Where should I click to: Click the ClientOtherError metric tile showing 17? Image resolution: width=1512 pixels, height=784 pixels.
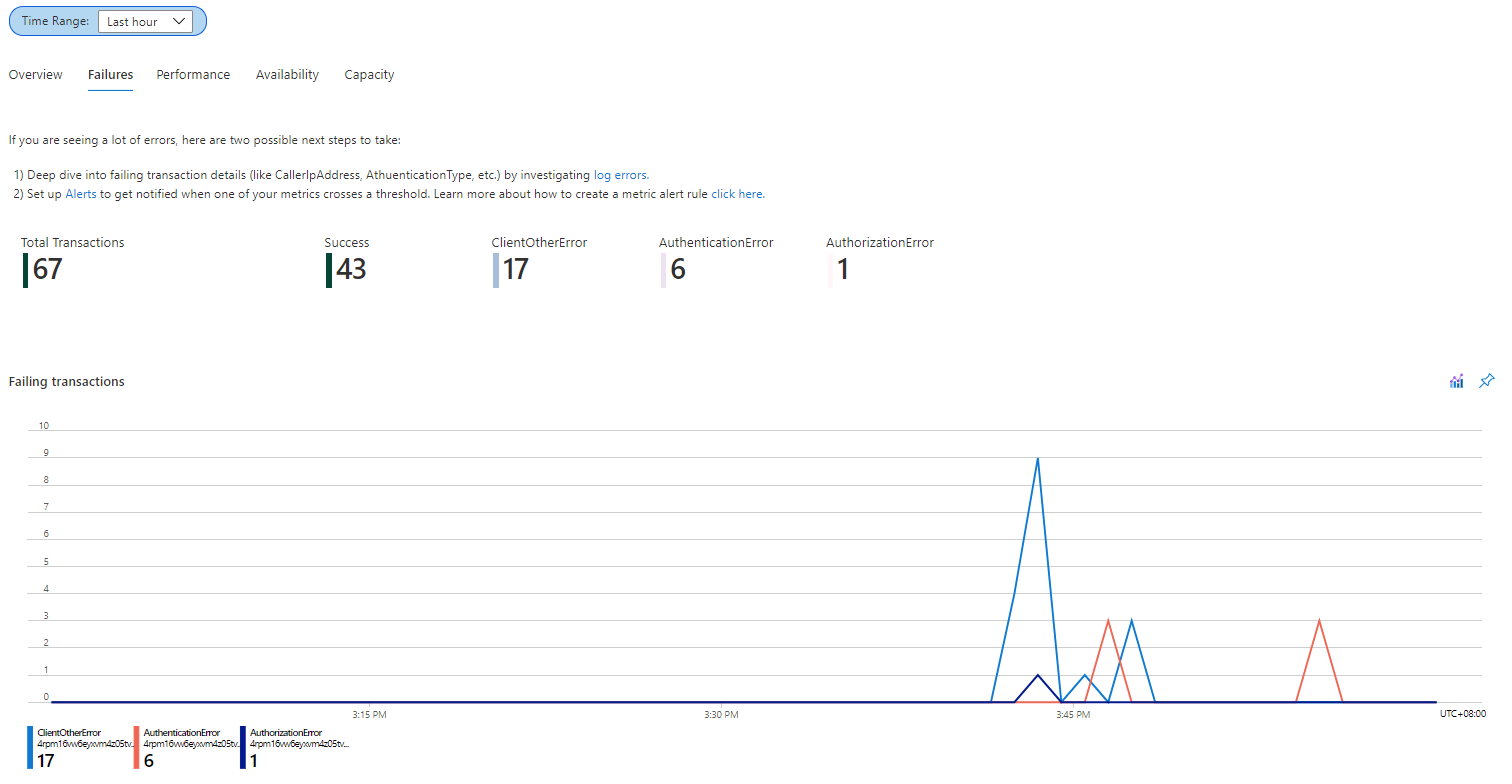click(540, 258)
